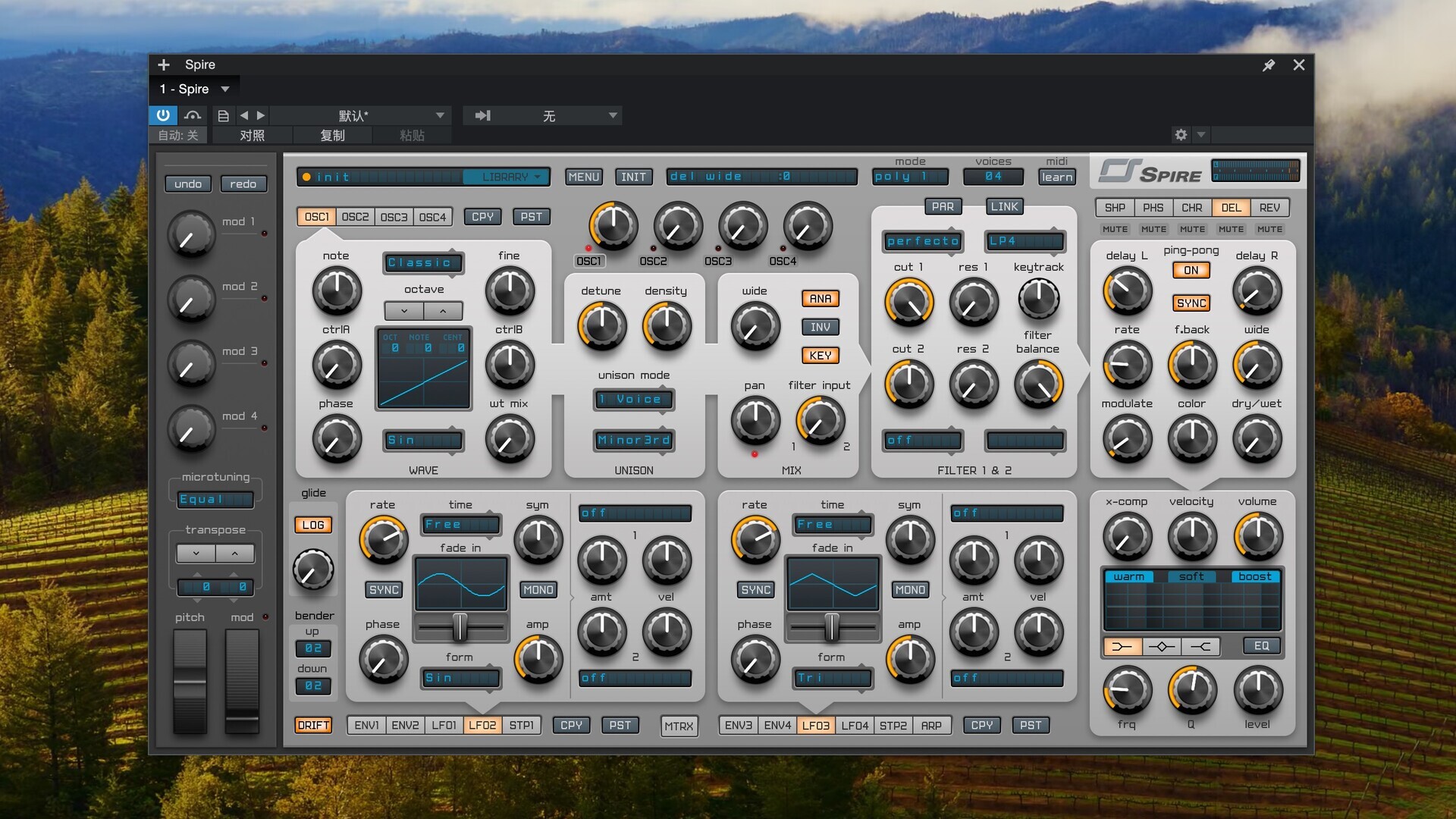Click the Spire logo
1456x819 pixels.
coord(1150,172)
